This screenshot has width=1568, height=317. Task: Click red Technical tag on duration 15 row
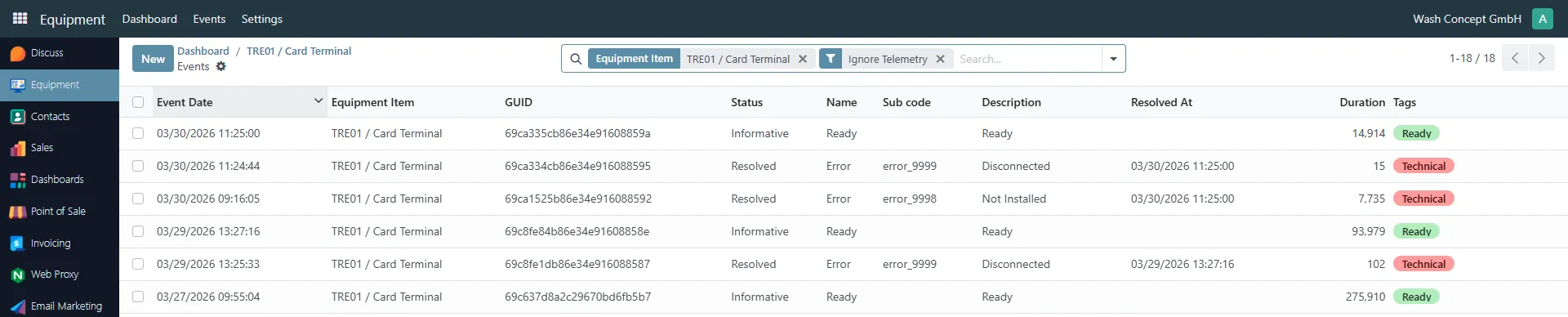click(1423, 166)
